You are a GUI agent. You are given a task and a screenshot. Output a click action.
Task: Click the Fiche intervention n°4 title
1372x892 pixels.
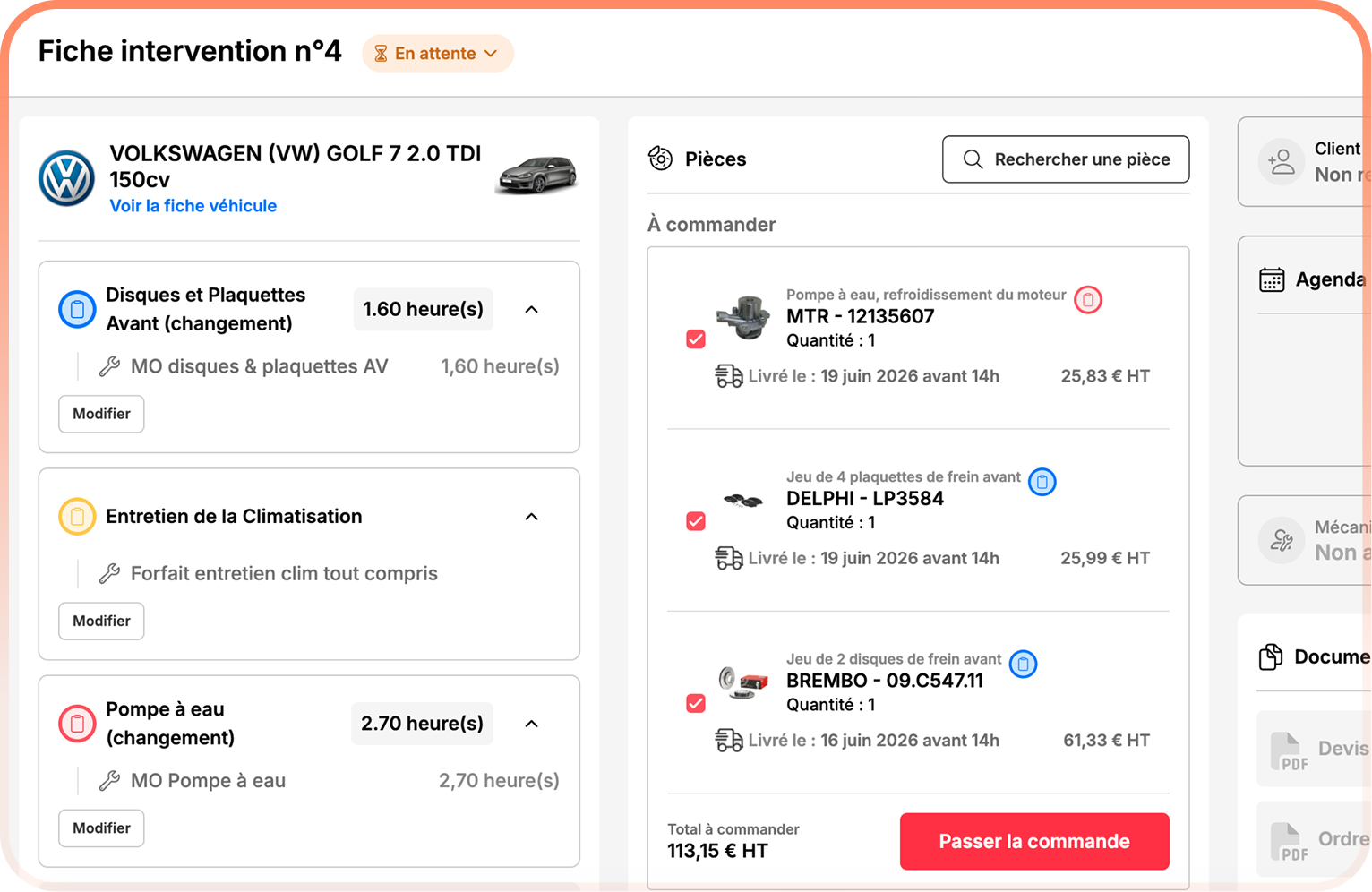pos(190,52)
